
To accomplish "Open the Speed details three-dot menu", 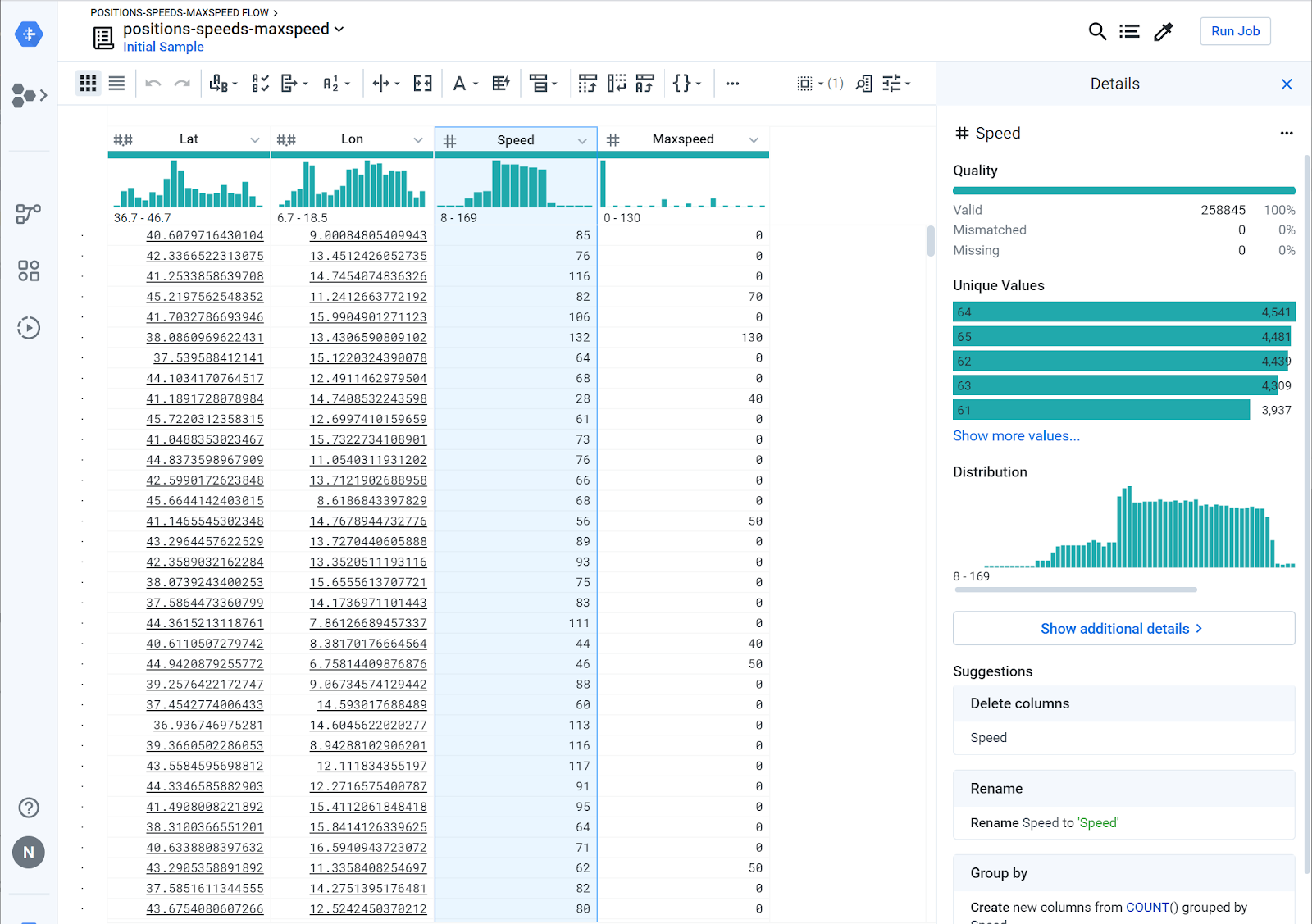I will [x=1287, y=133].
